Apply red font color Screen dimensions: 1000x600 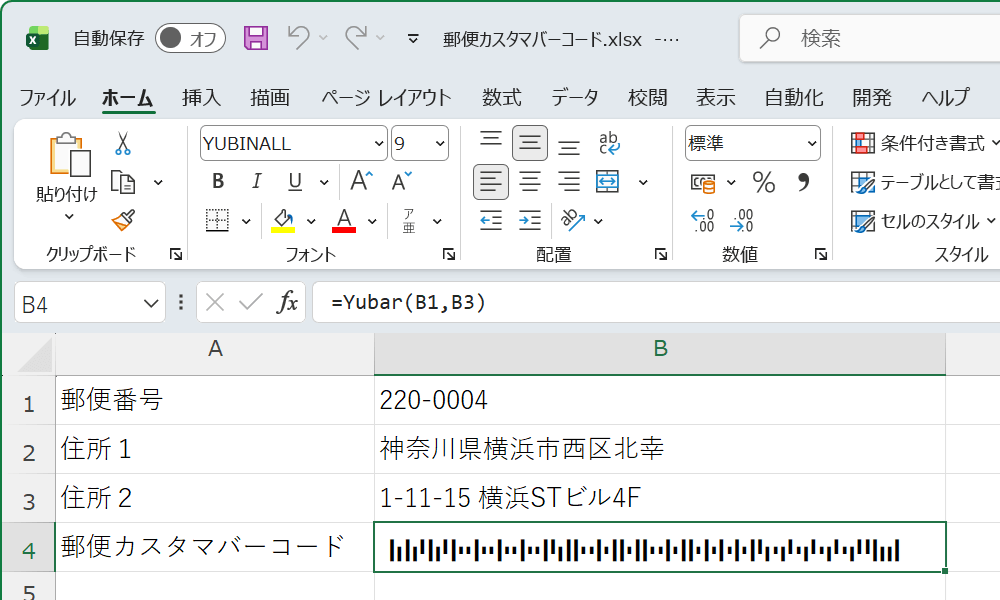click(x=344, y=221)
